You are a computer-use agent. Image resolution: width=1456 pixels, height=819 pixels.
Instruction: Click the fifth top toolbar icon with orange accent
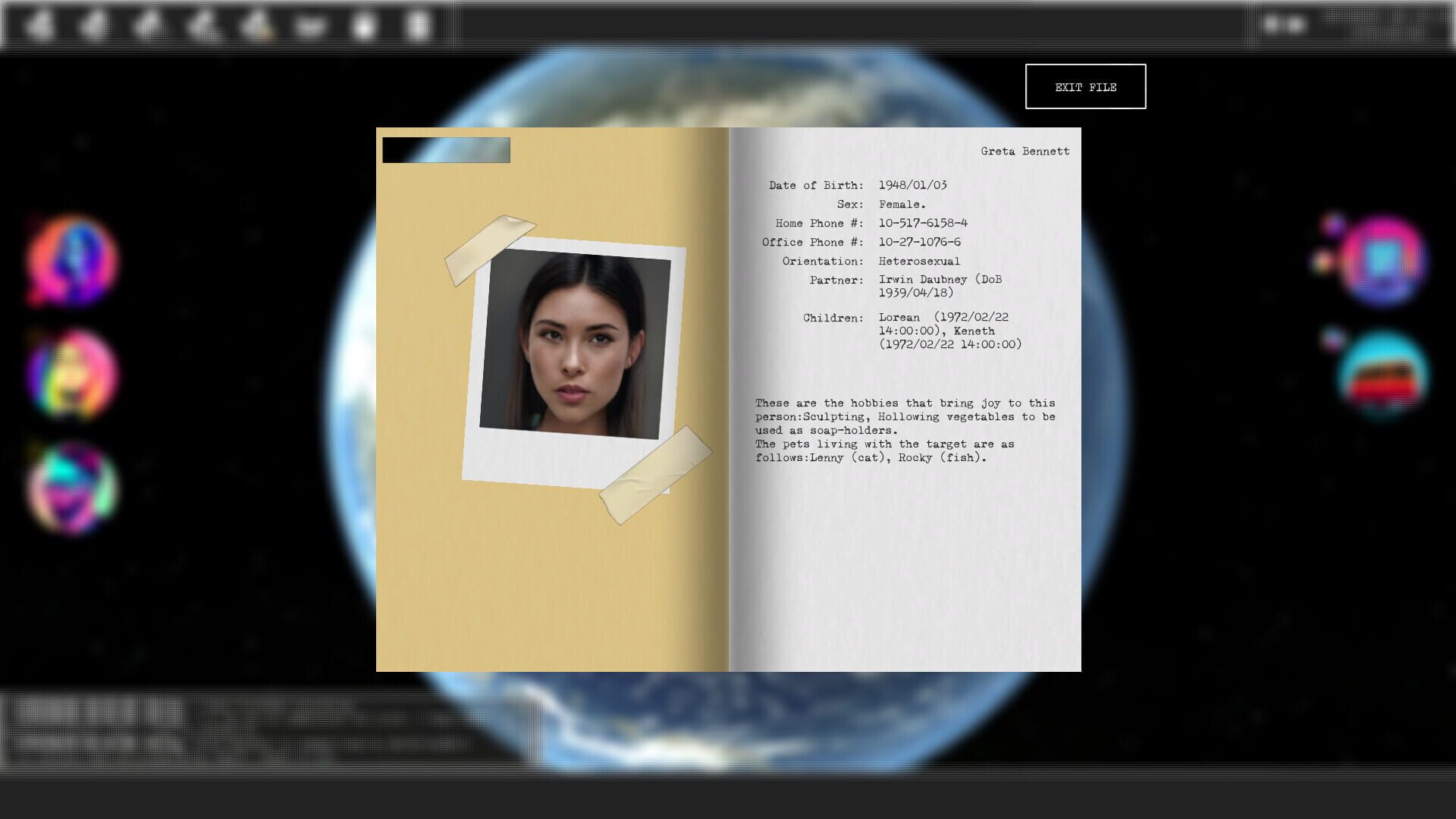pyautogui.click(x=256, y=25)
